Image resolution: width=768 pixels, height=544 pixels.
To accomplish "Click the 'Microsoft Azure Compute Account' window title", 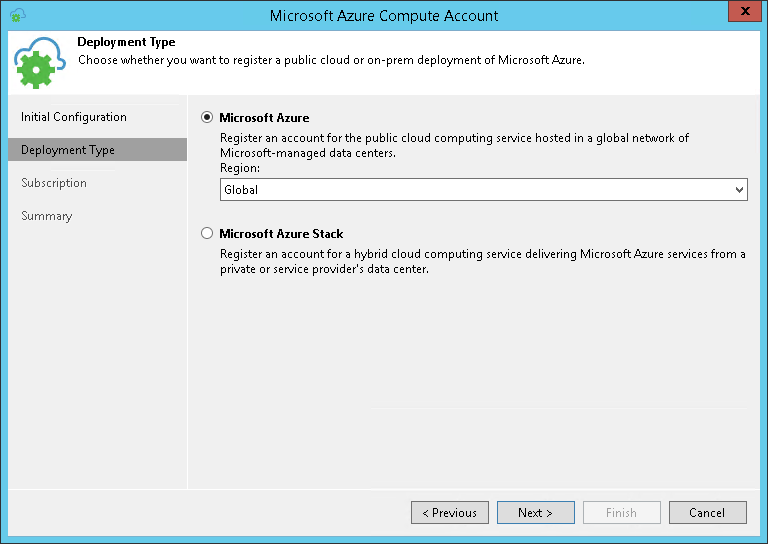I will [x=384, y=16].
